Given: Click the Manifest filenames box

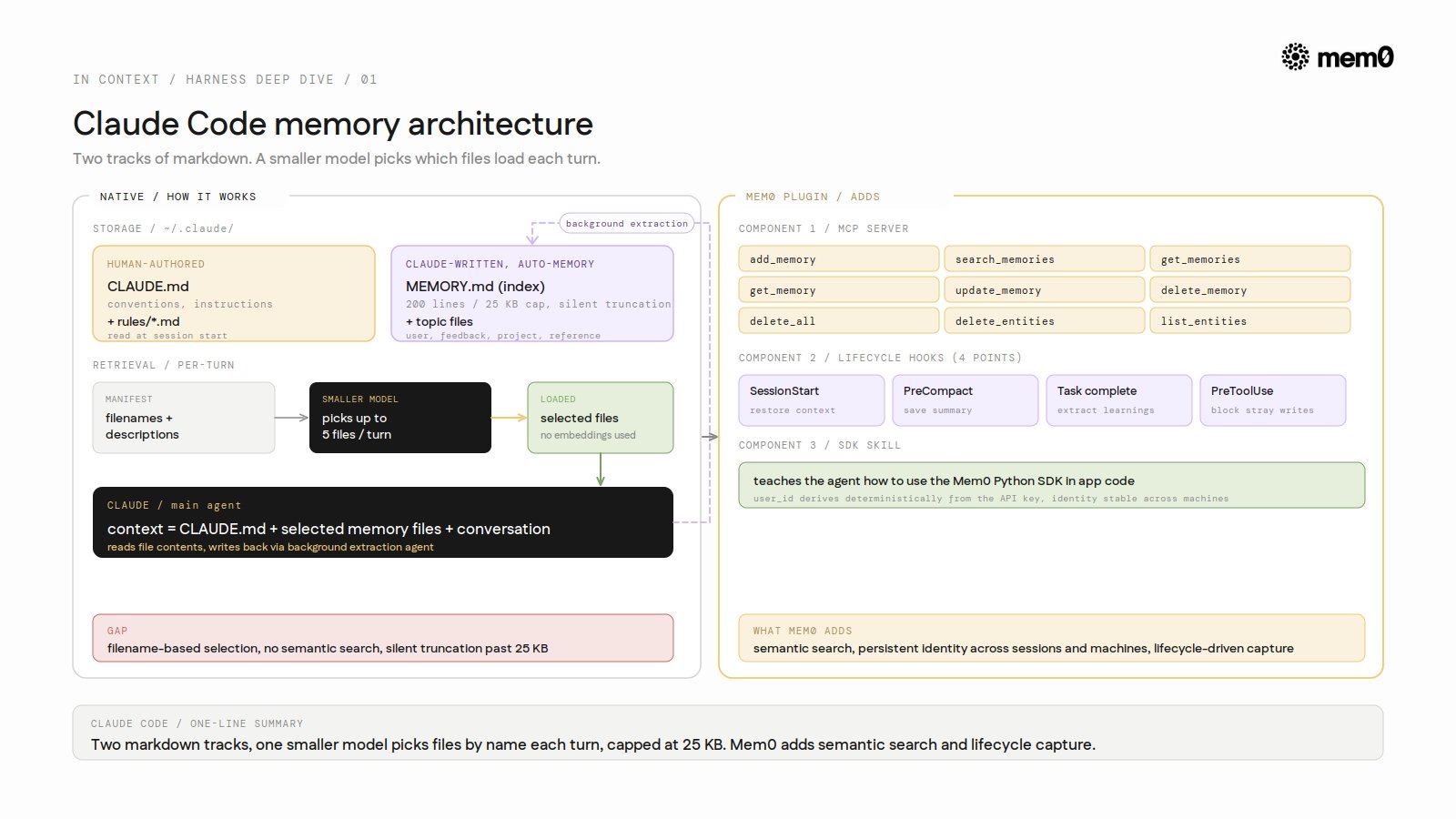Looking at the screenshot, I should tap(184, 418).
